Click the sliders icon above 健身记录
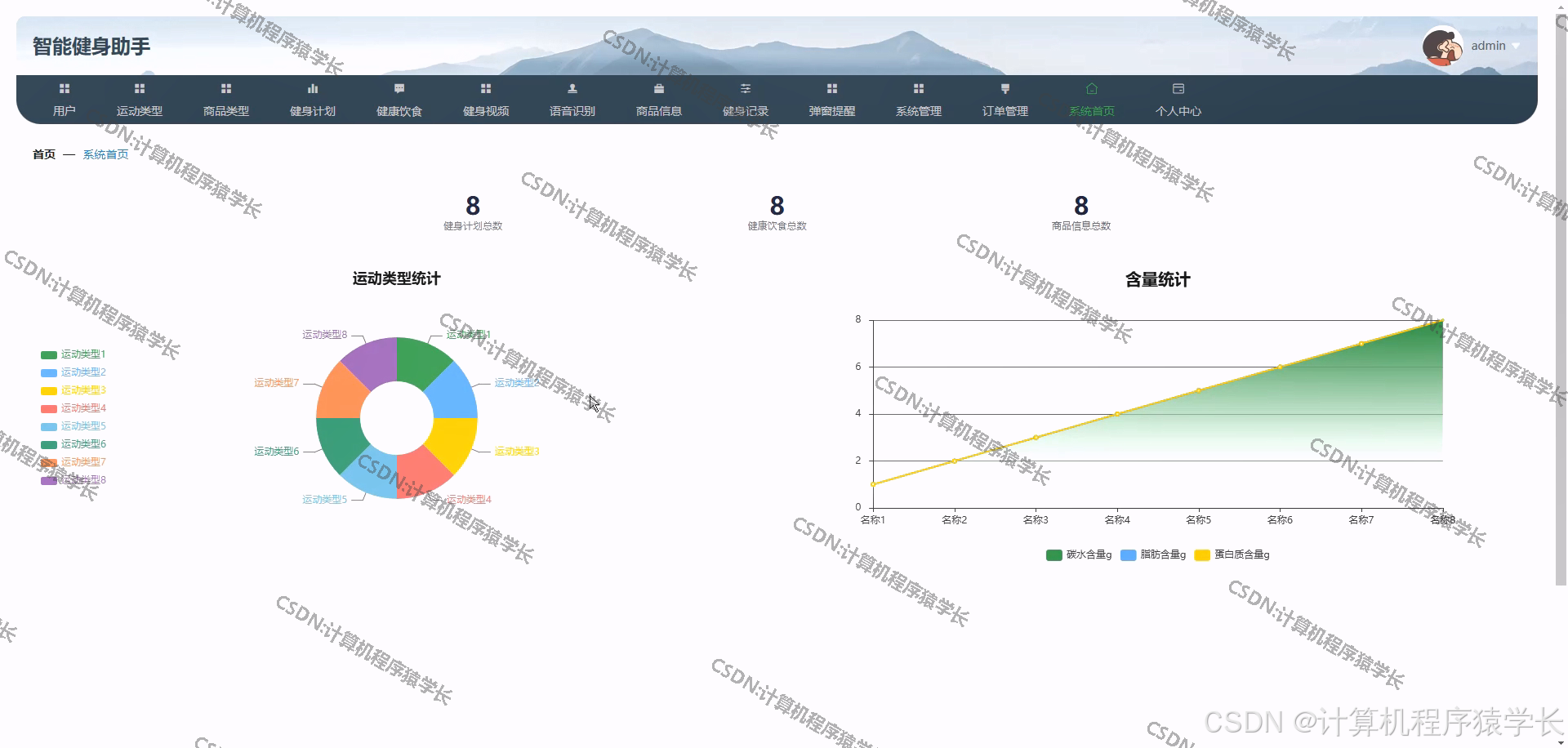The height and width of the screenshot is (748, 1568). [746, 88]
